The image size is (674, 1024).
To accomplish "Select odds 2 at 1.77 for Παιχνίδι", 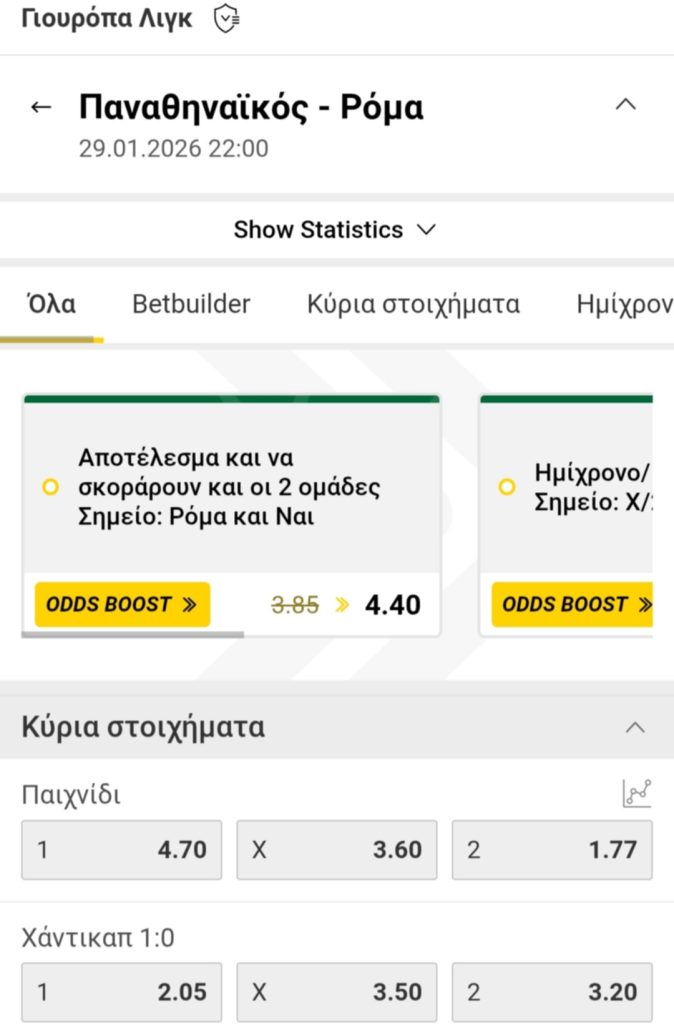I will click(551, 849).
